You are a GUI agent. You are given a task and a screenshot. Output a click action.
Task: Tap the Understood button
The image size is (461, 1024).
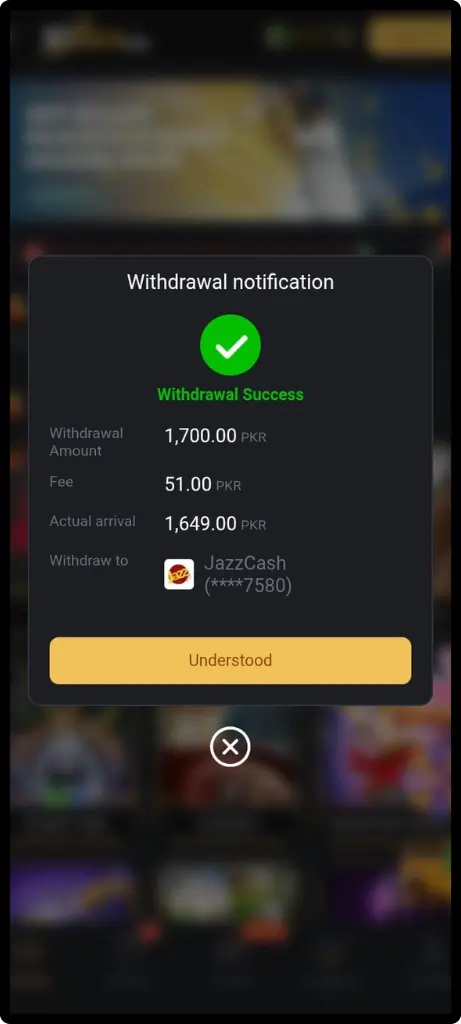[x=230, y=660]
